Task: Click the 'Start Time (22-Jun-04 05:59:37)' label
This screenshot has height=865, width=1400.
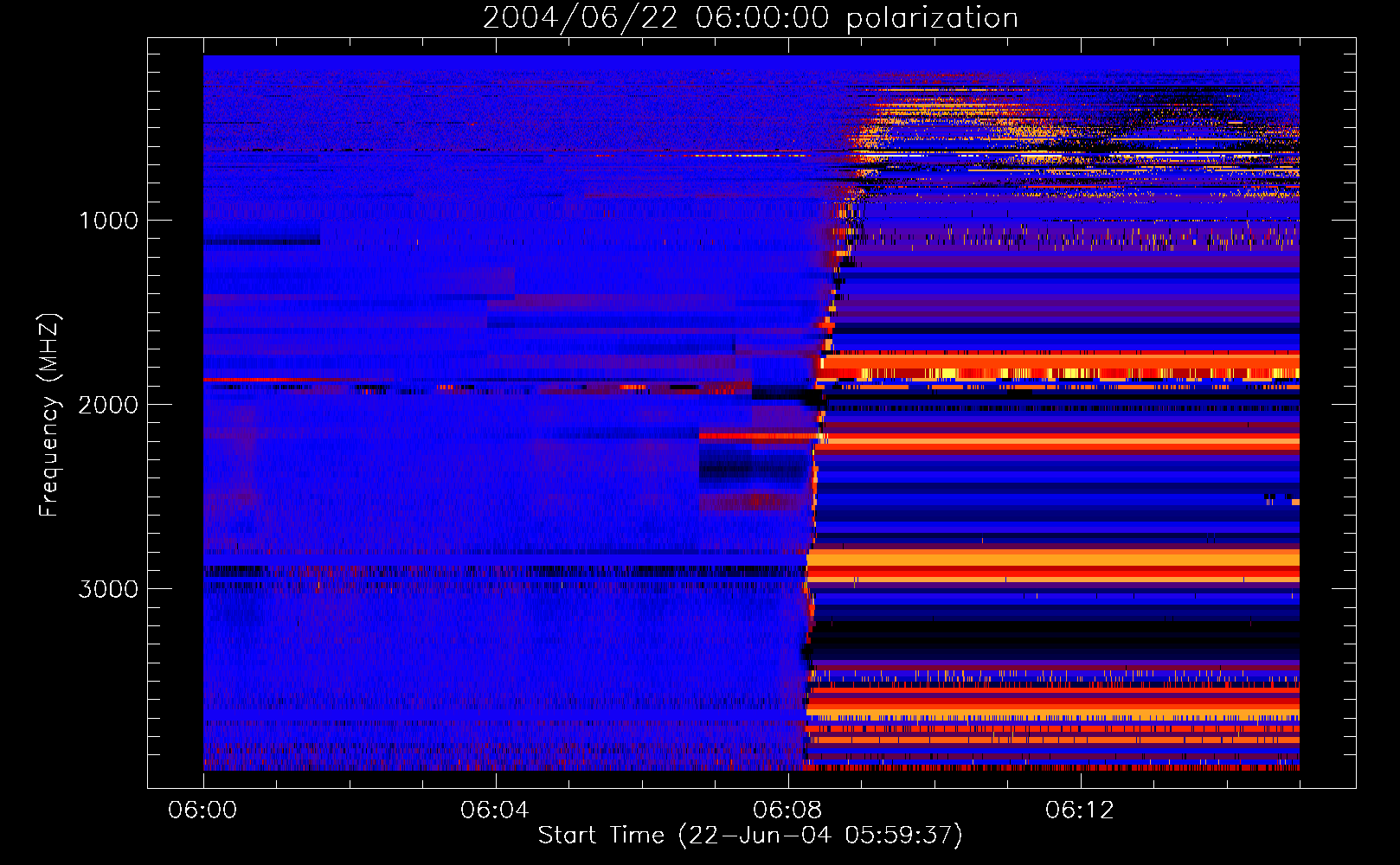Action: [750, 835]
